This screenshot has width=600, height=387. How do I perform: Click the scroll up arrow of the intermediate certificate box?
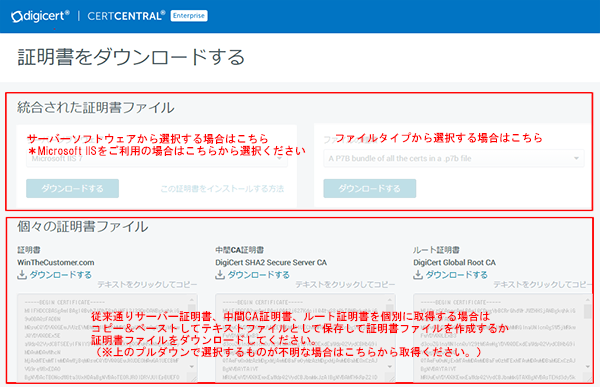(x=390, y=300)
